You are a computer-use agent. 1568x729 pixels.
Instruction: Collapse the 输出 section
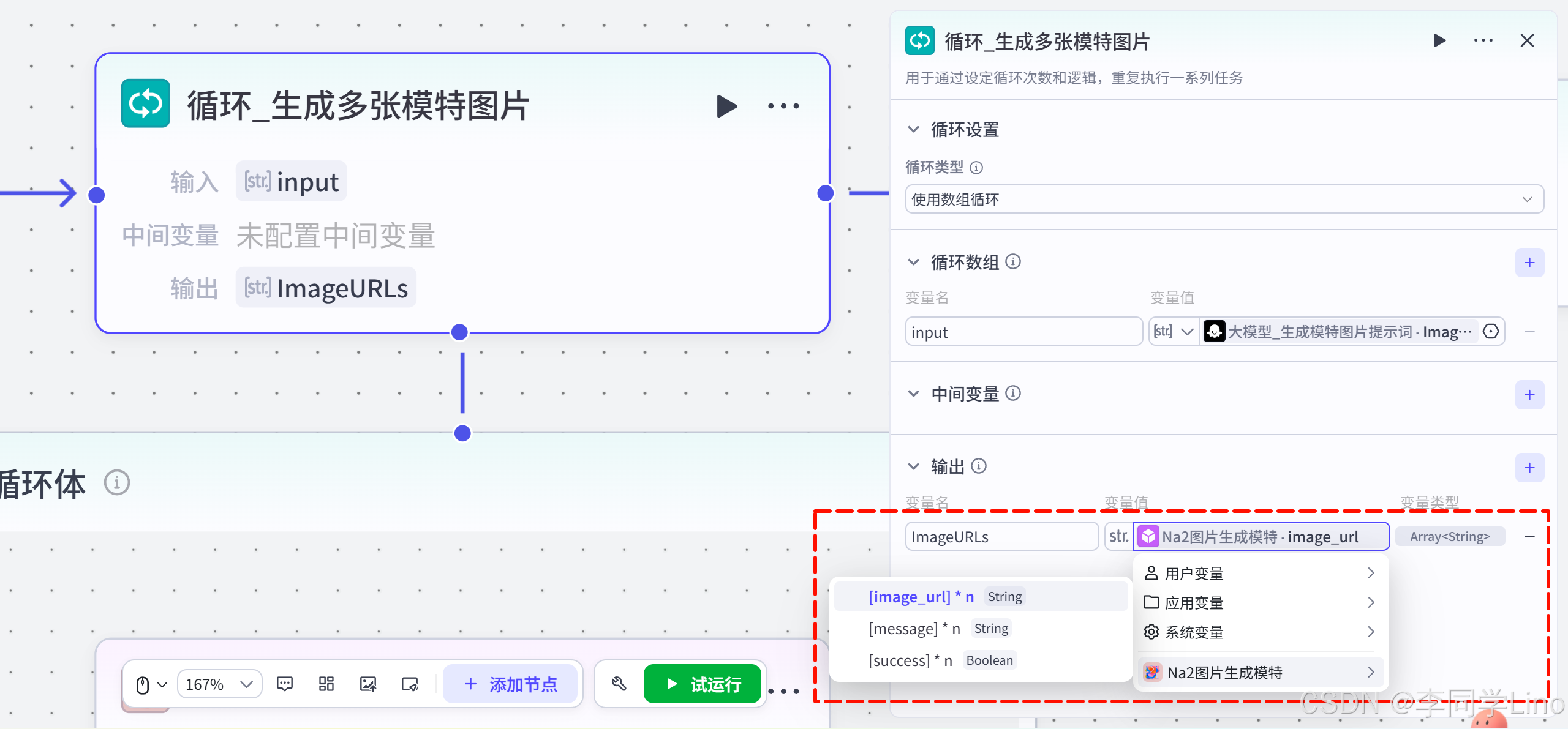913,466
